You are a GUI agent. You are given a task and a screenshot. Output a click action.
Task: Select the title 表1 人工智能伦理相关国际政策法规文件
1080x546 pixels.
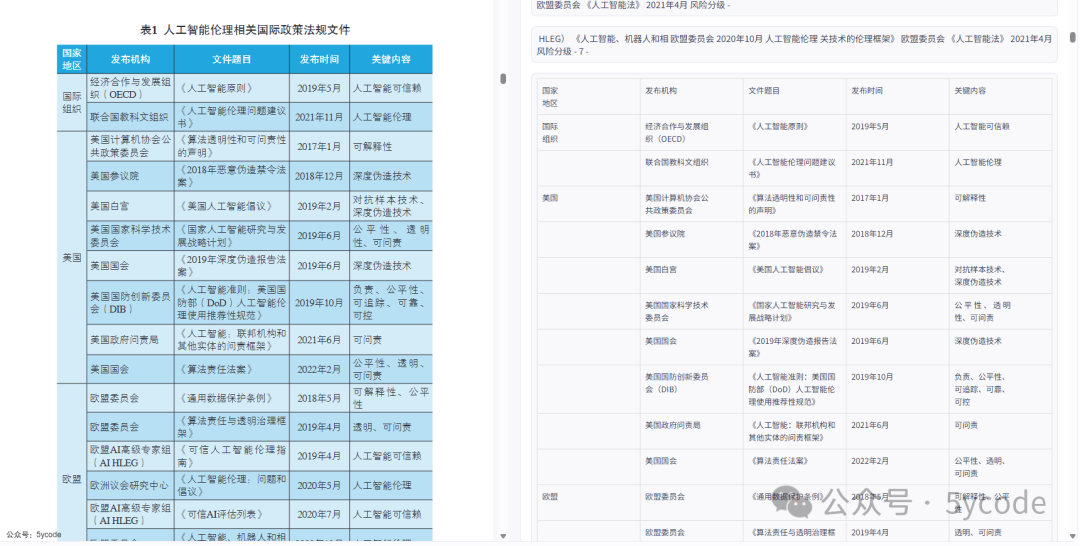(245, 30)
